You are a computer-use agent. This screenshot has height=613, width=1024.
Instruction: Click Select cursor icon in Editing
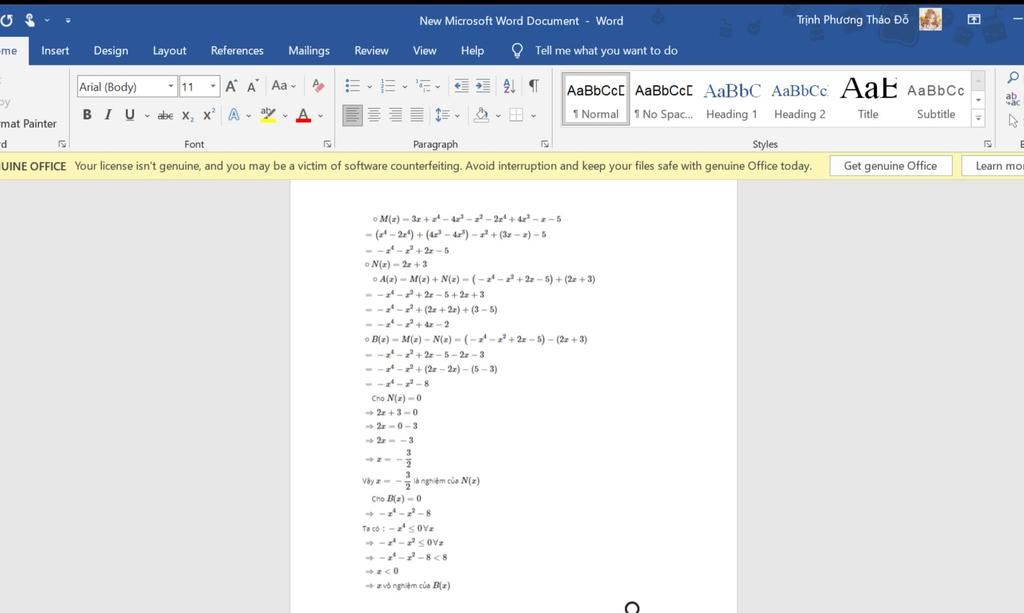[x=1013, y=121]
